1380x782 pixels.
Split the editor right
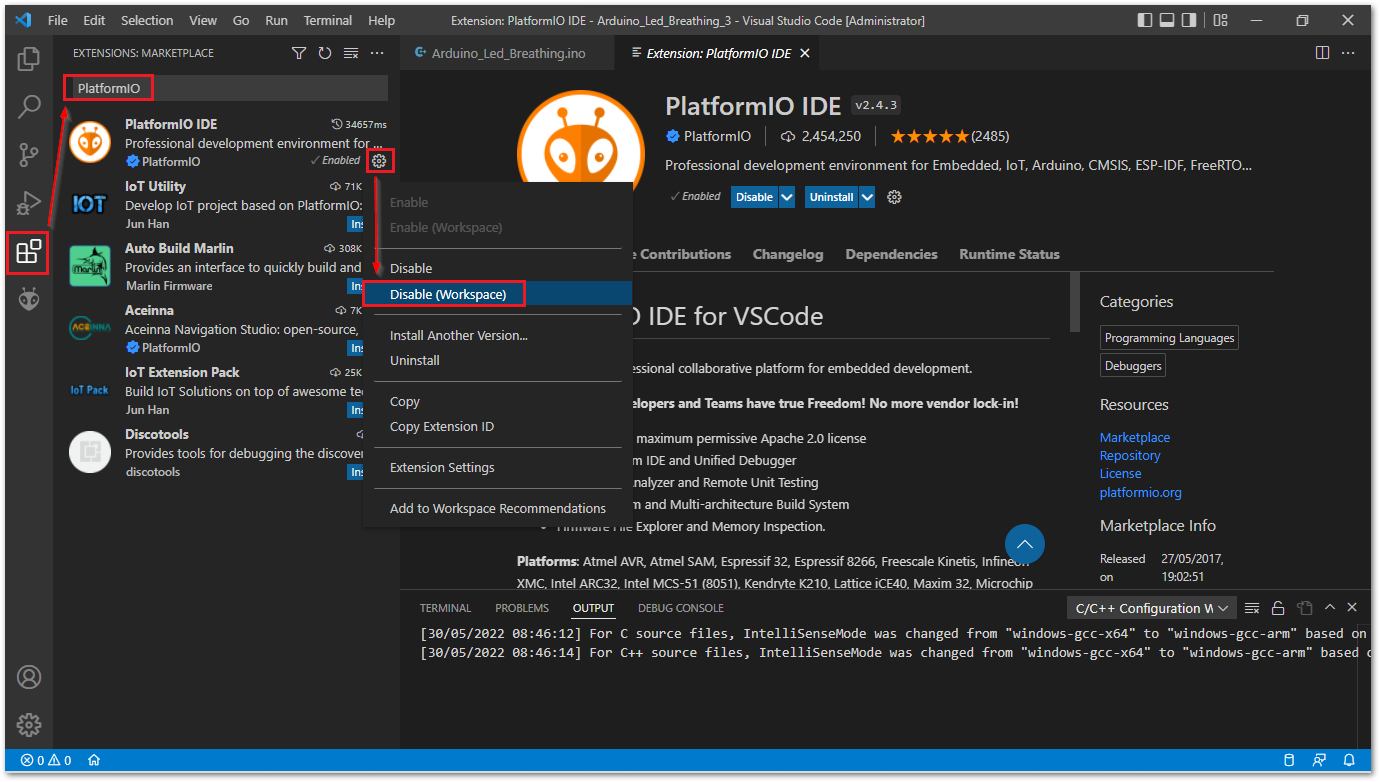(x=1322, y=53)
